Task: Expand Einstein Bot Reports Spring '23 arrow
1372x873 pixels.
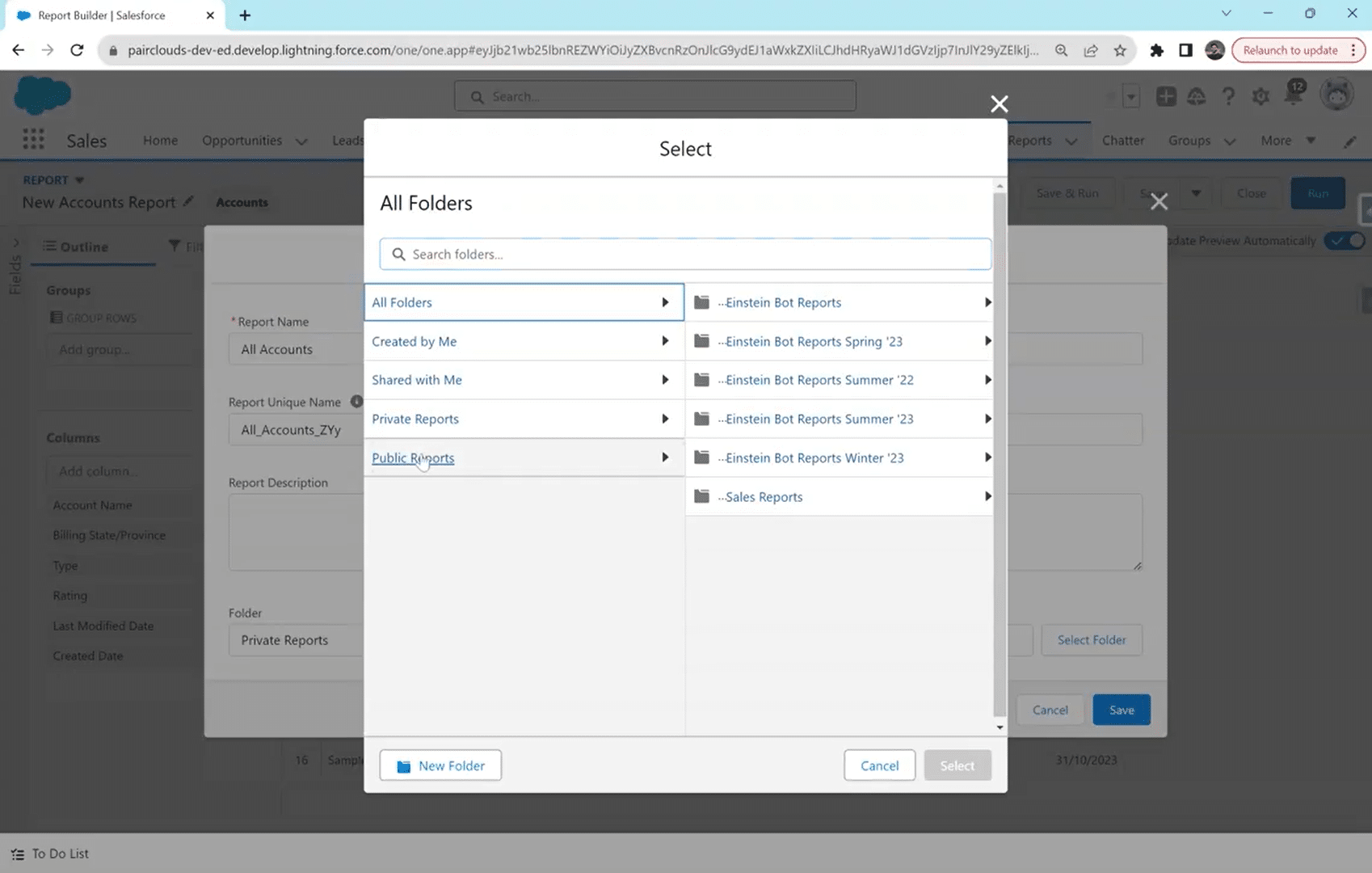Action: click(x=987, y=341)
